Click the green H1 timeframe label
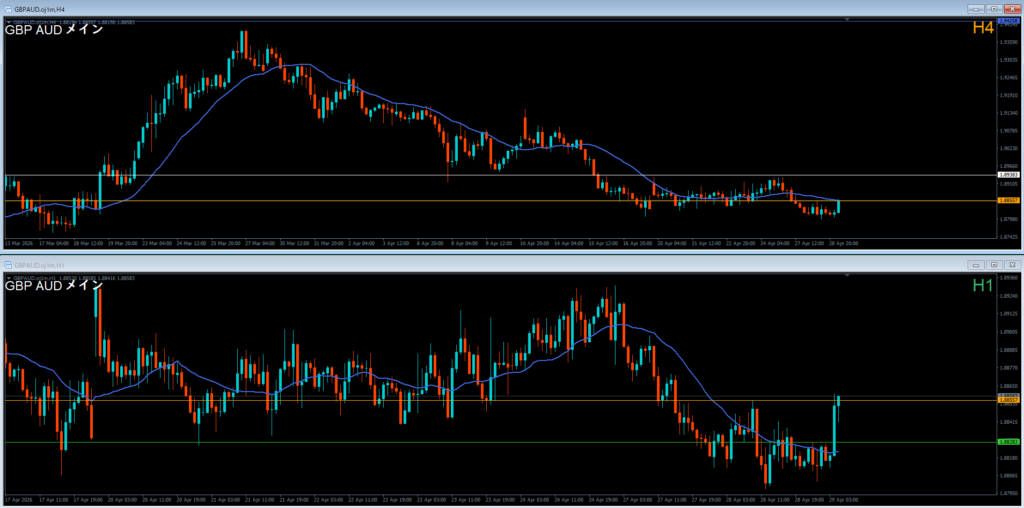The height and width of the screenshot is (508, 1024). (x=983, y=286)
